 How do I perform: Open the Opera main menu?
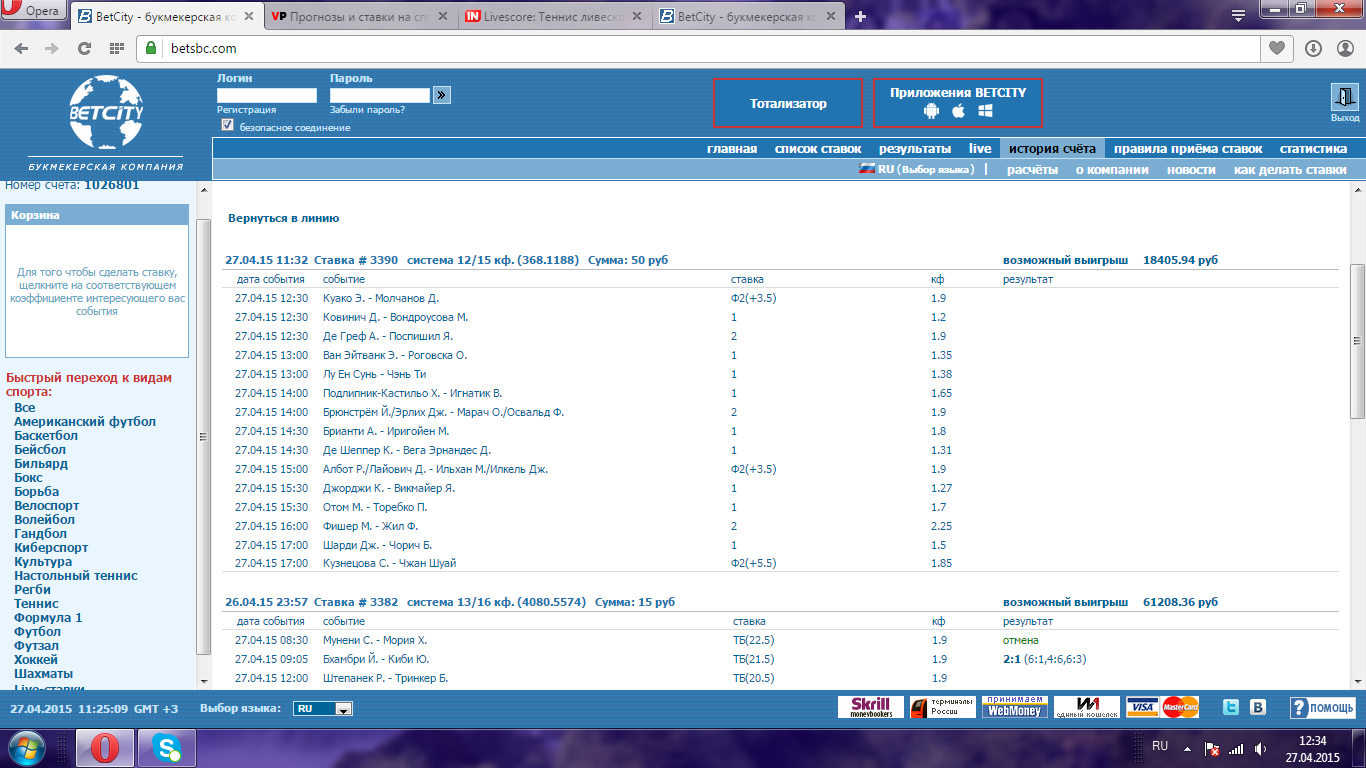(34, 12)
